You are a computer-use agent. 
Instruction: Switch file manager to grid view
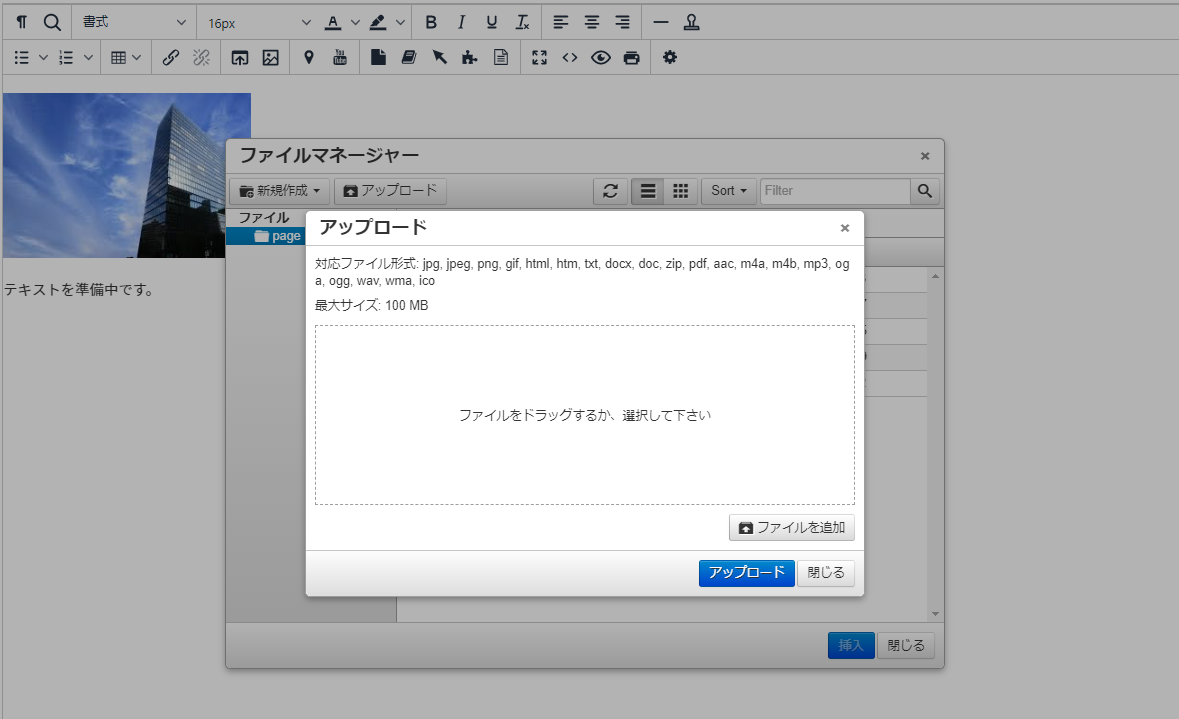click(680, 191)
